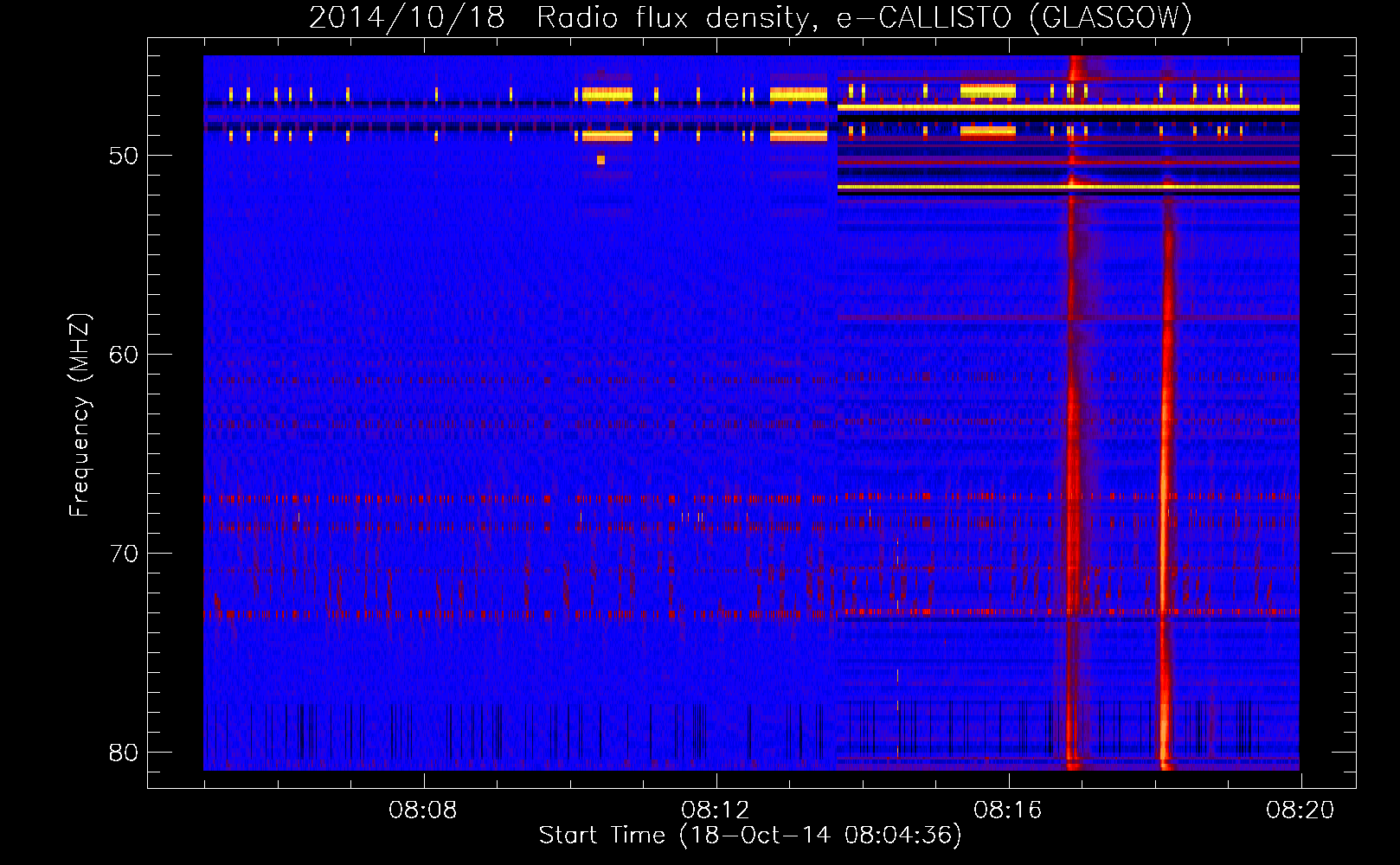Image resolution: width=1400 pixels, height=865 pixels.
Task: Click the isolated orange square near 50 MHz
Action: click(x=600, y=160)
